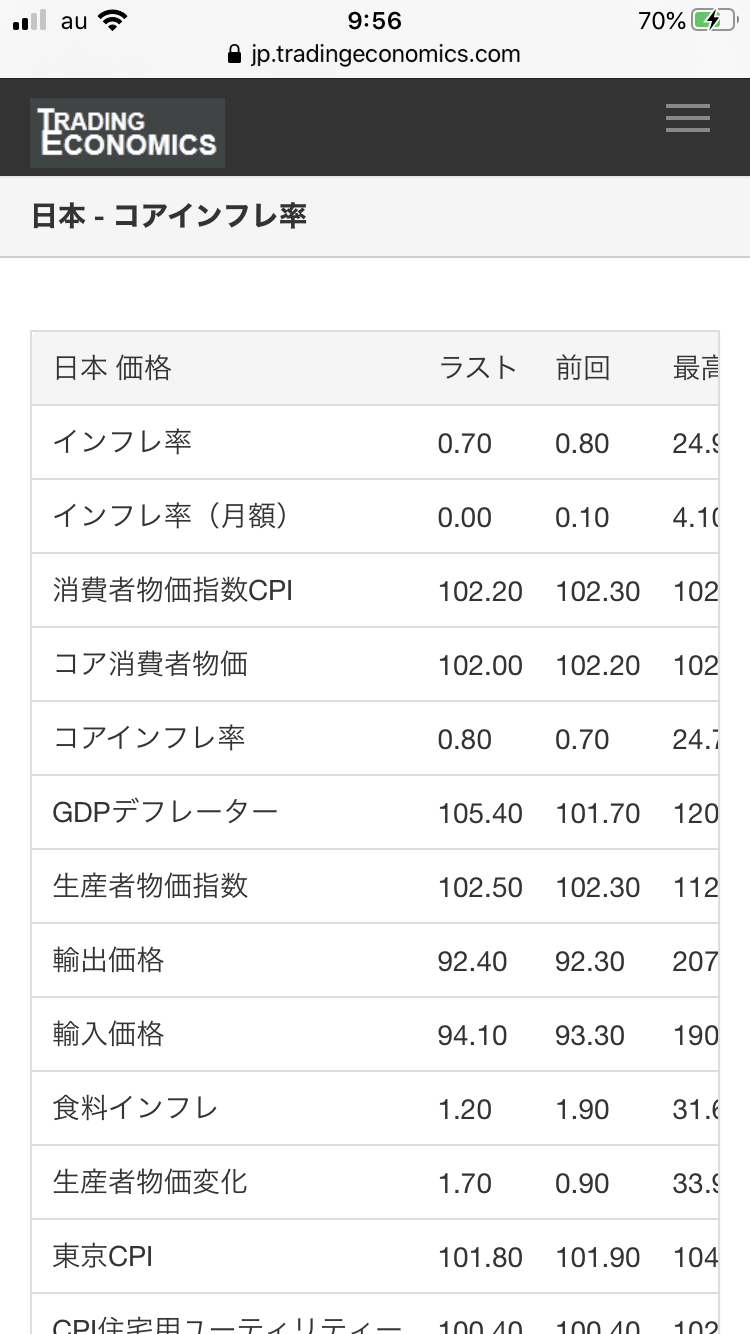
Task: Tap the Trading Economics logo
Action: coord(127,133)
